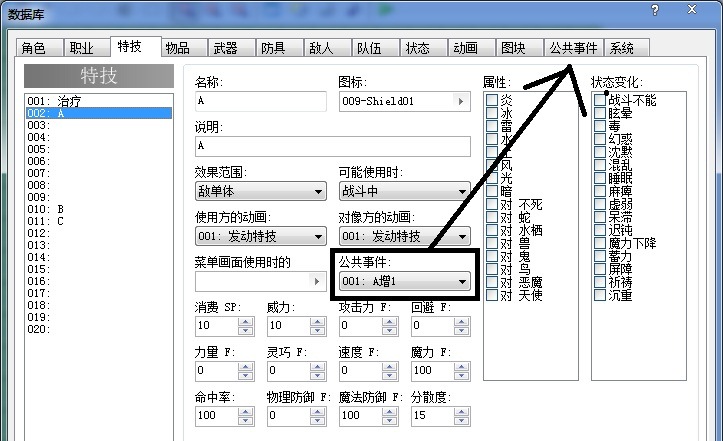Click the 力量 F value field

[x=217, y=371]
